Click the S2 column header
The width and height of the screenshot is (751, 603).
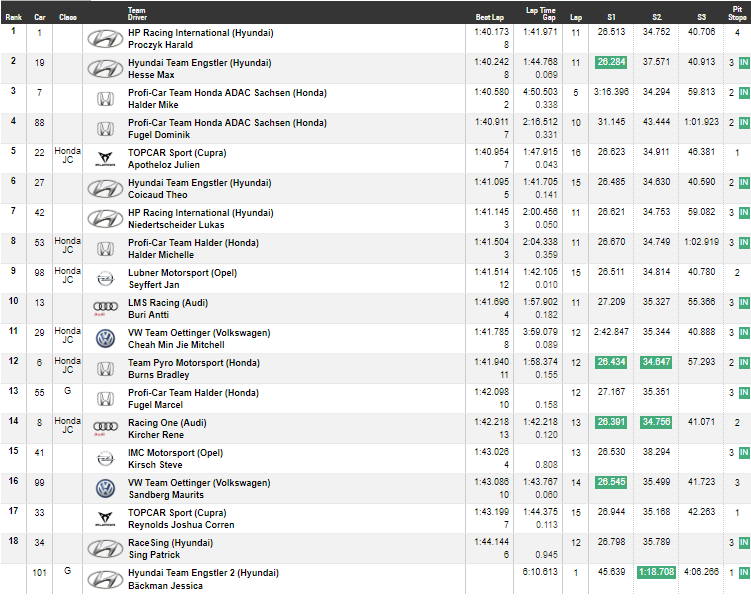point(657,17)
